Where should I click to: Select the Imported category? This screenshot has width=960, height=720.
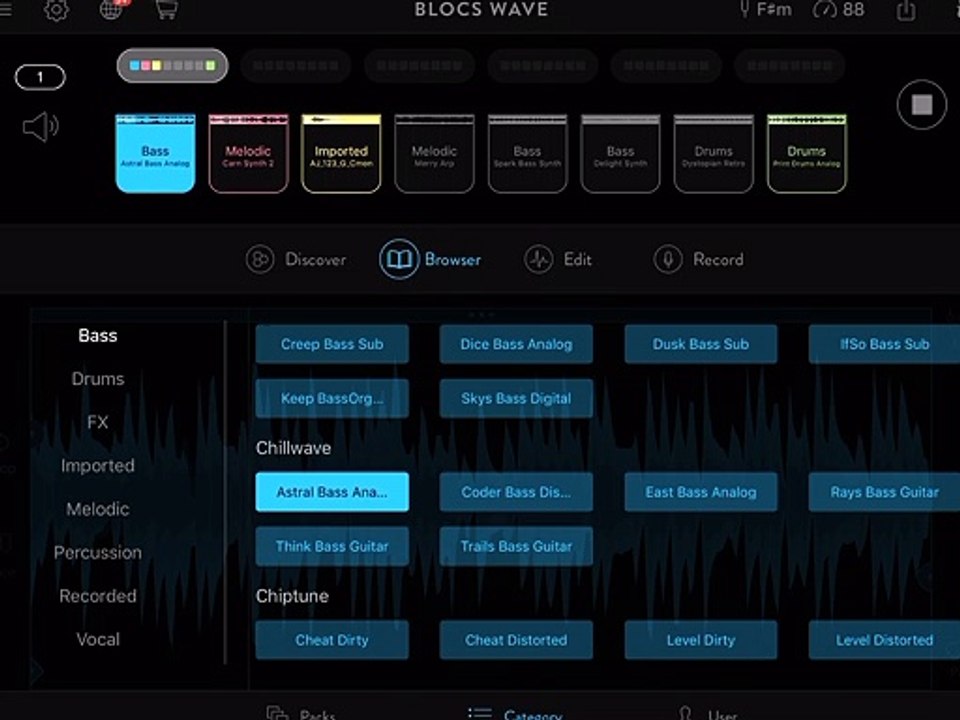[x=98, y=466]
